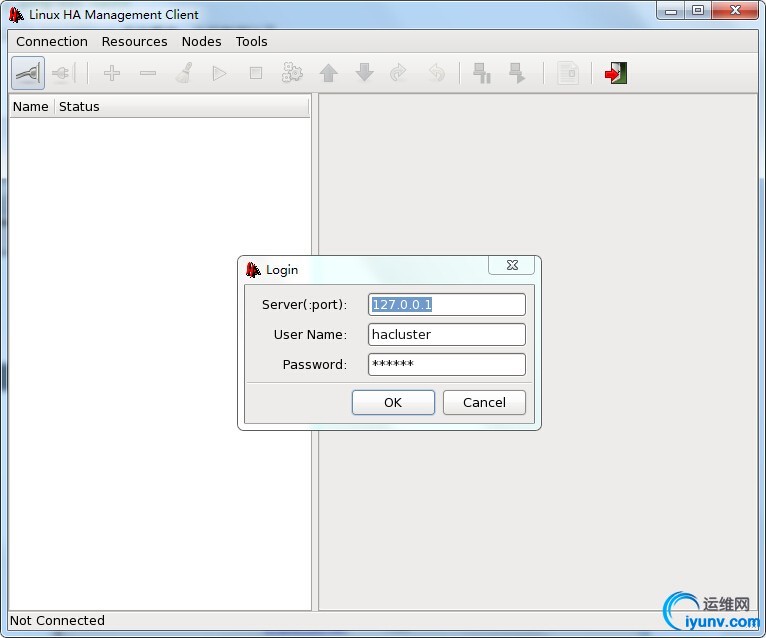The height and width of the screenshot is (638, 766).
Task: Click the curved back-arrow (undo migrate) icon
Action: click(436, 73)
